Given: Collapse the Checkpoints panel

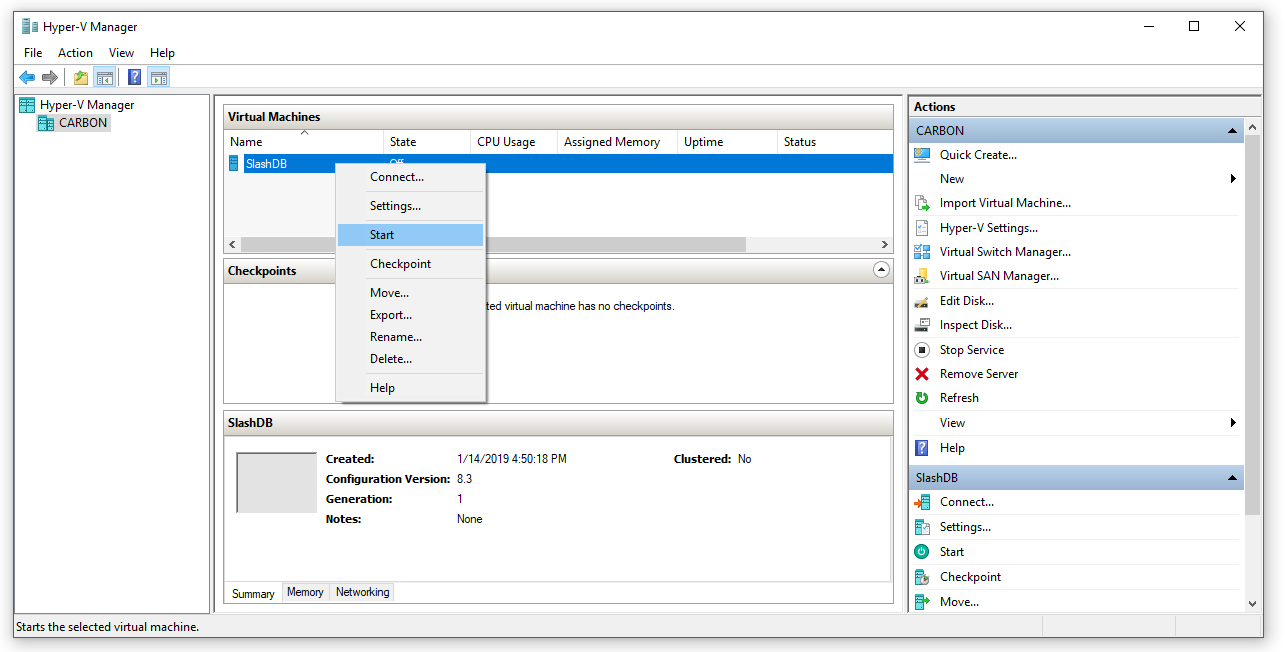Looking at the screenshot, I should [881, 270].
